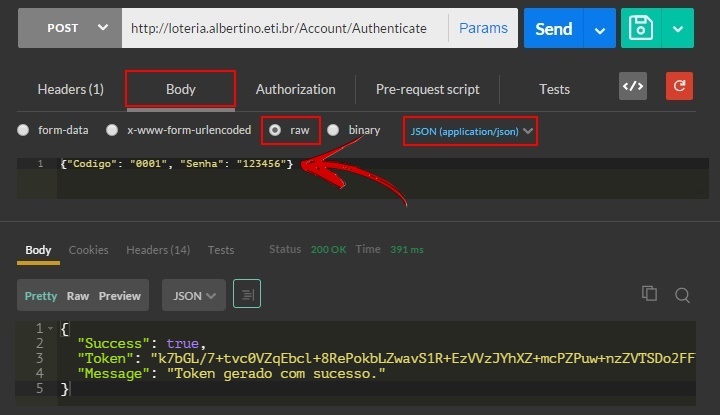Image resolution: width=720 pixels, height=415 pixels.
Task: Open the request Tests tab
Action: pos(554,89)
